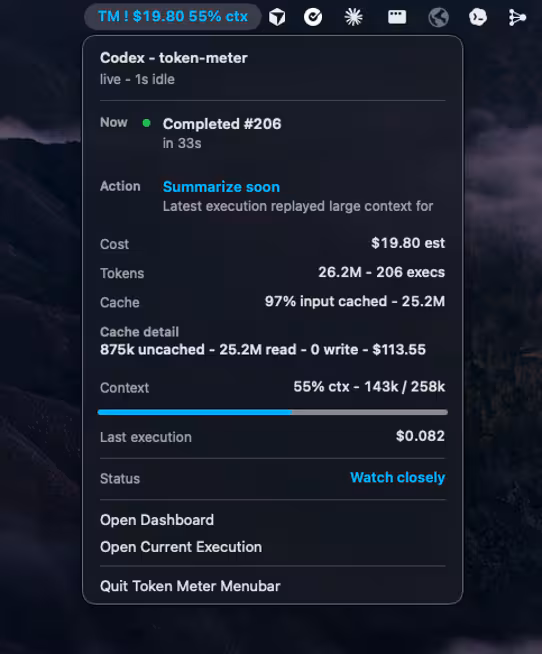The image size is (542, 654).
Task: Click the cube icon in menu bar
Action: pos(277,17)
